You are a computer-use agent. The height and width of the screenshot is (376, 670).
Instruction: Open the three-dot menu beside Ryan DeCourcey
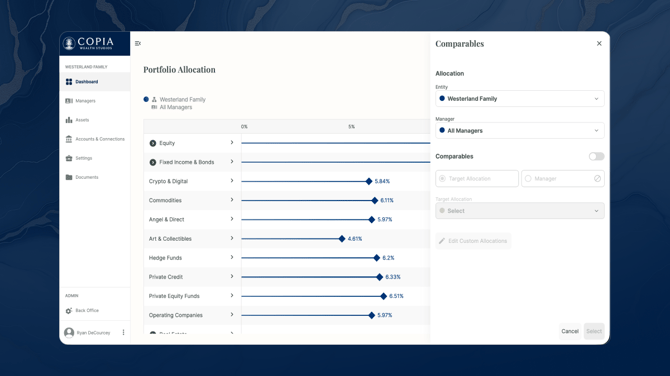pos(123,332)
